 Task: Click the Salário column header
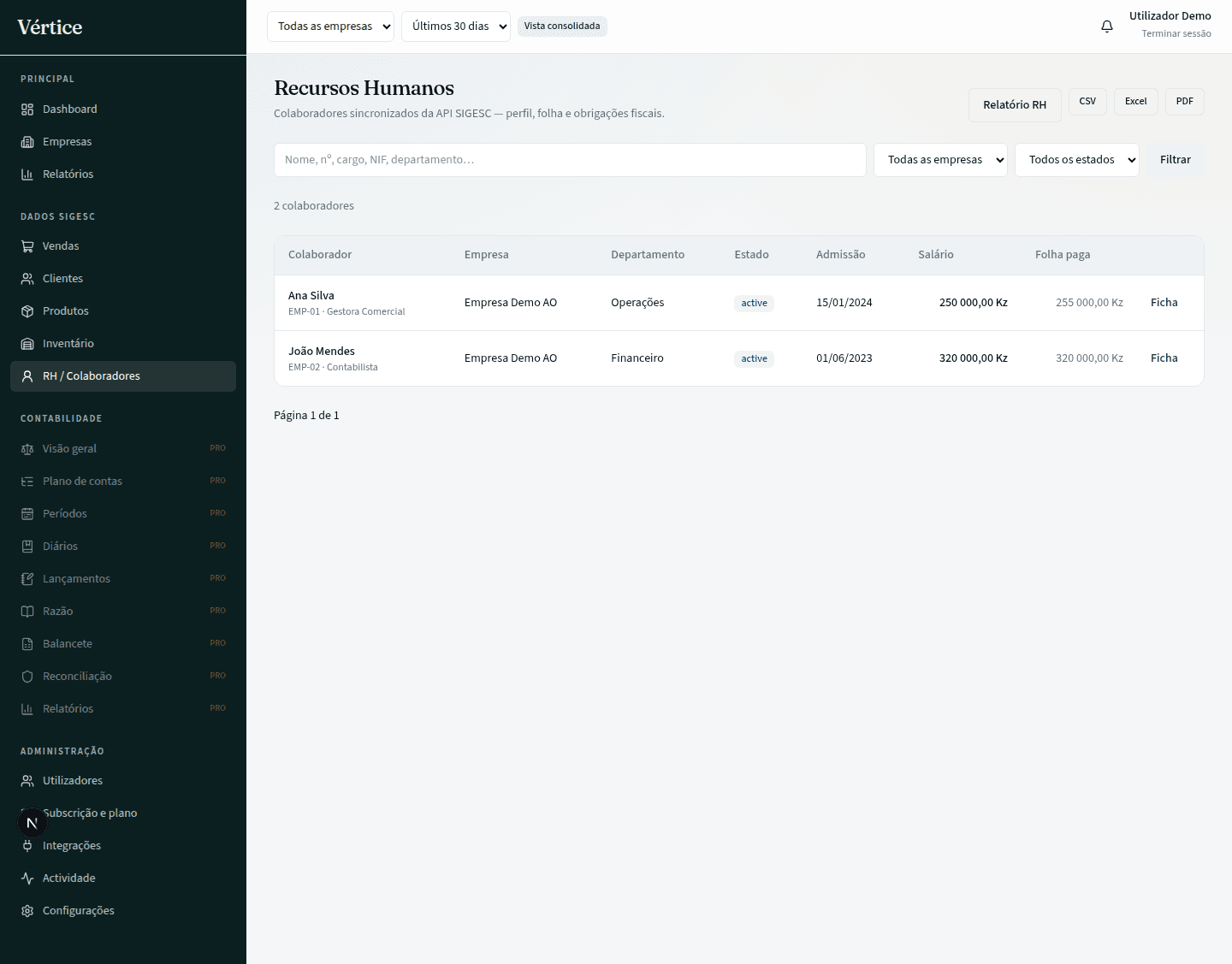(x=936, y=255)
